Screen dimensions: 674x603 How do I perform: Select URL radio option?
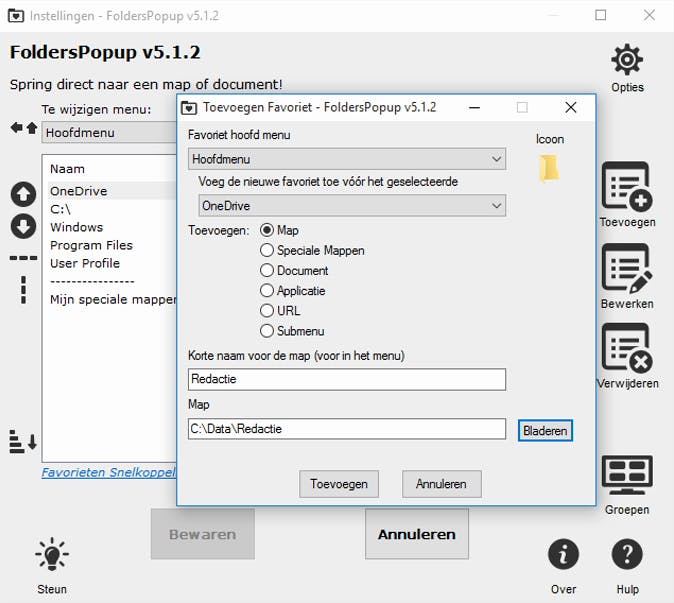(x=280, y=311)
